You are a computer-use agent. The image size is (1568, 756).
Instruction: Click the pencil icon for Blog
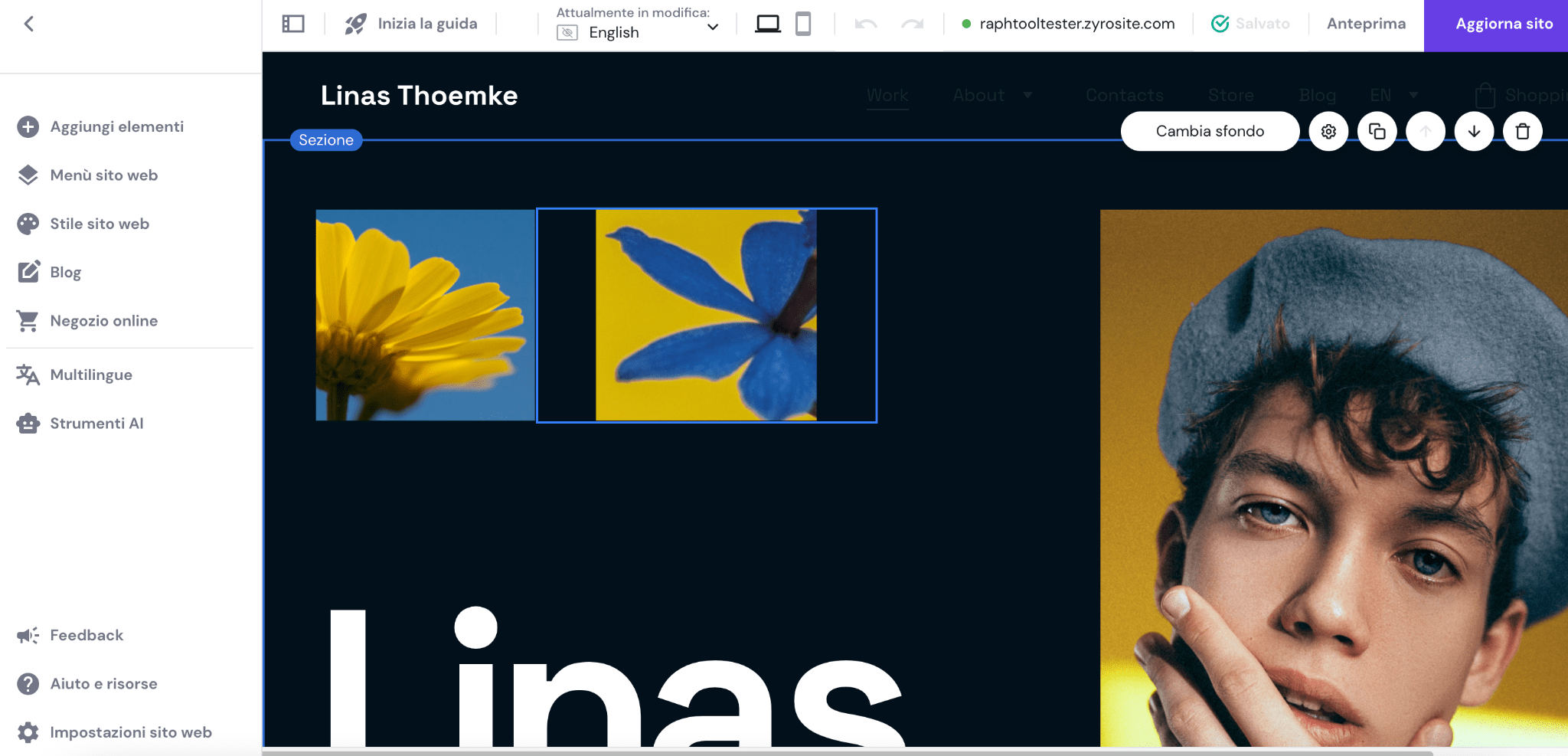tap(28, 272)
